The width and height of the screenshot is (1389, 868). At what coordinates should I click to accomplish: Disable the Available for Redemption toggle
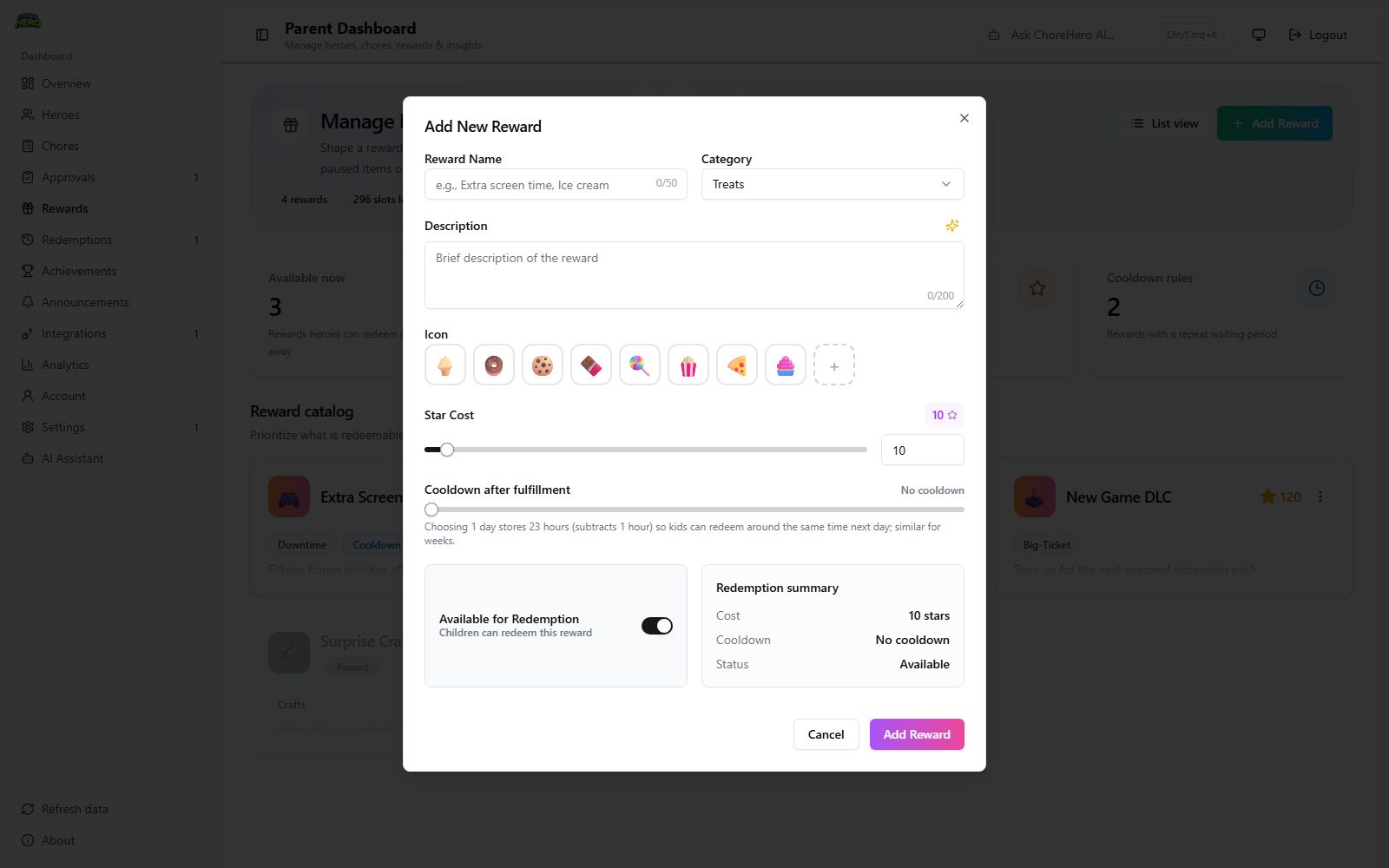657,625
